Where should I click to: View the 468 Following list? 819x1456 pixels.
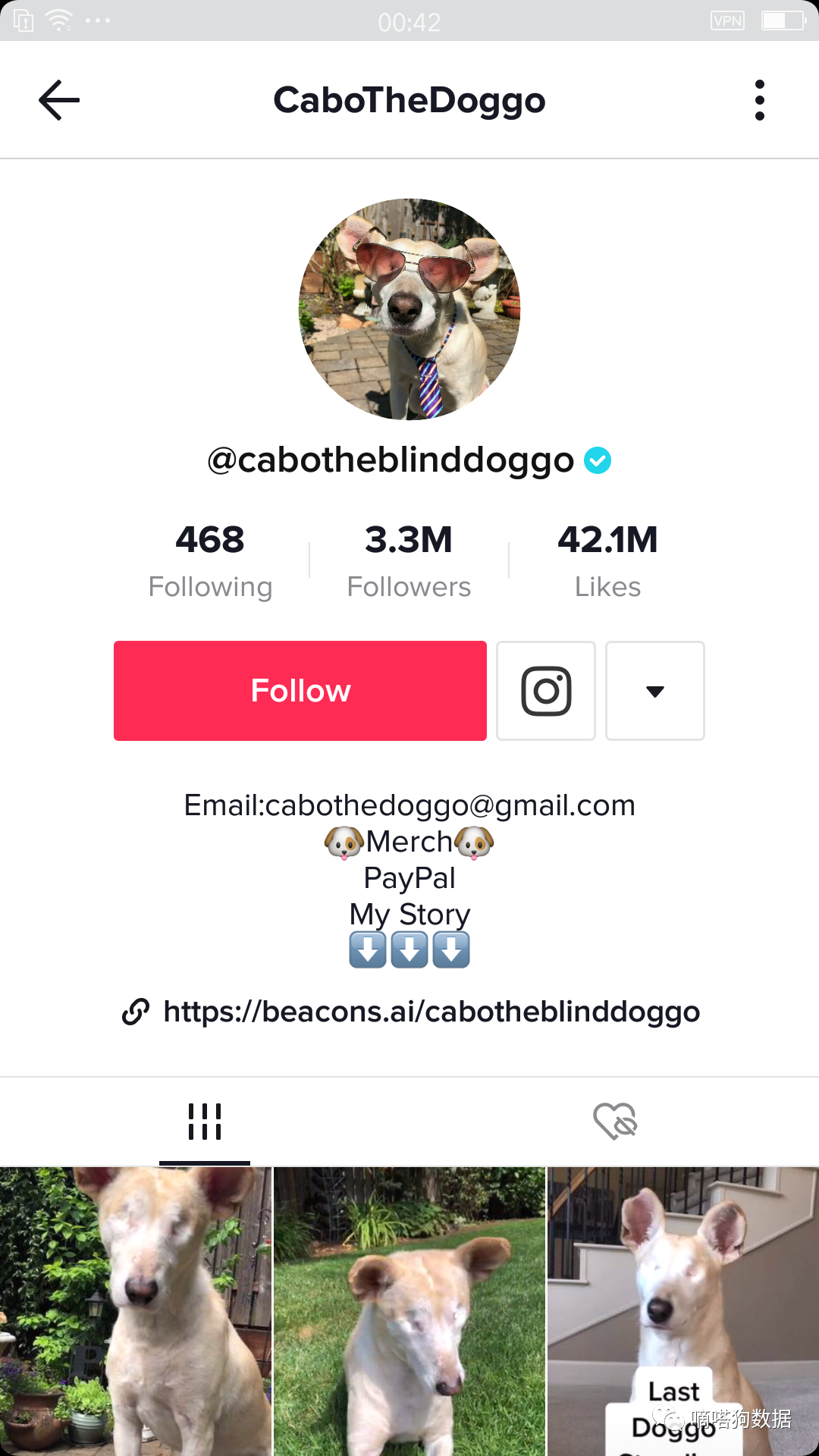210,561
